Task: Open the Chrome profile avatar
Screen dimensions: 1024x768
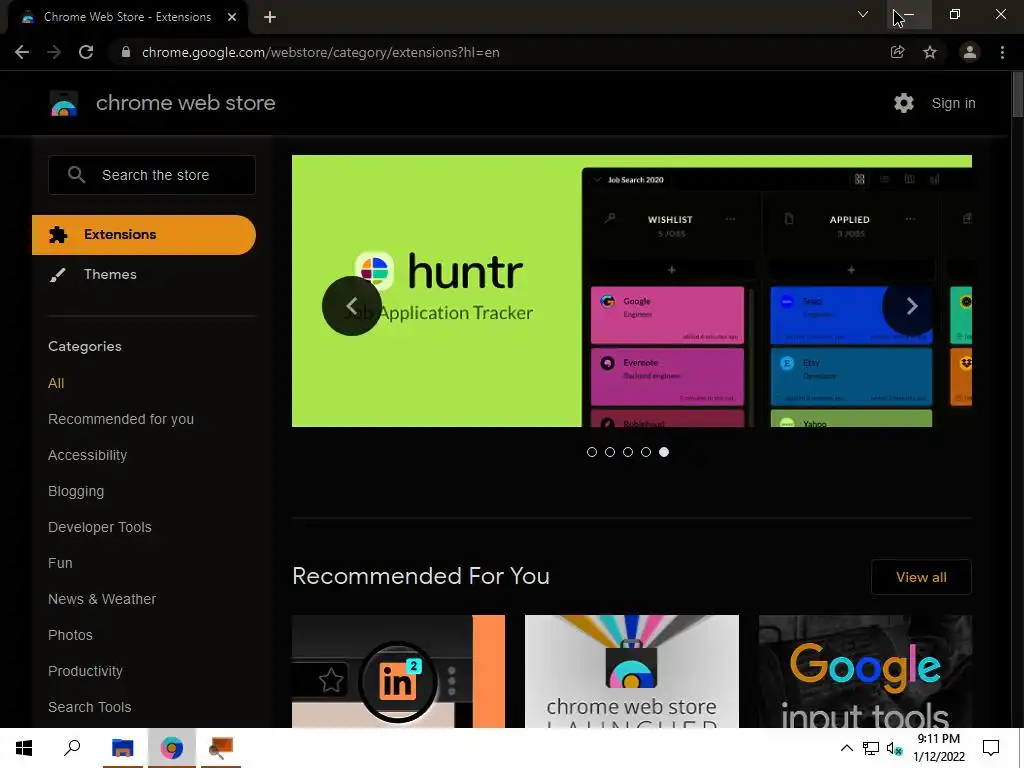Action: (x=970, y=52)
